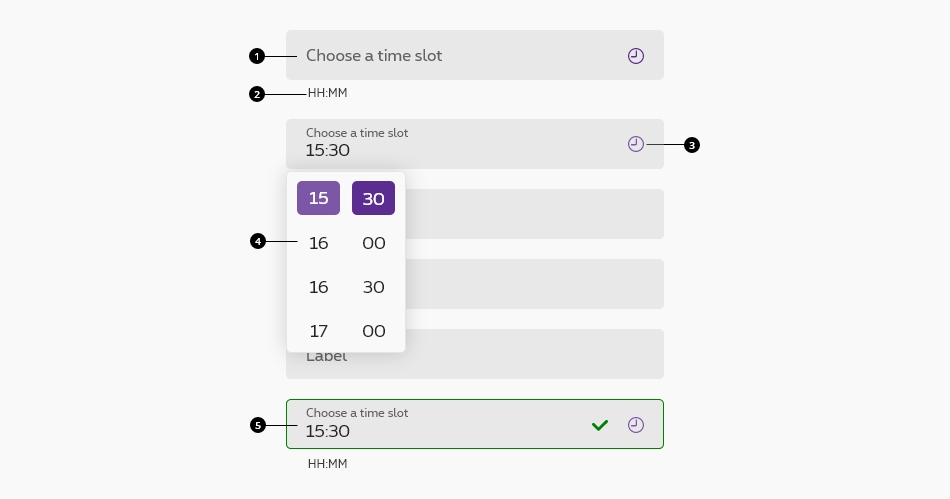Click the clock icon beside annotation marker 3
This screenshot has height=499, width=950.
[636, 144]
